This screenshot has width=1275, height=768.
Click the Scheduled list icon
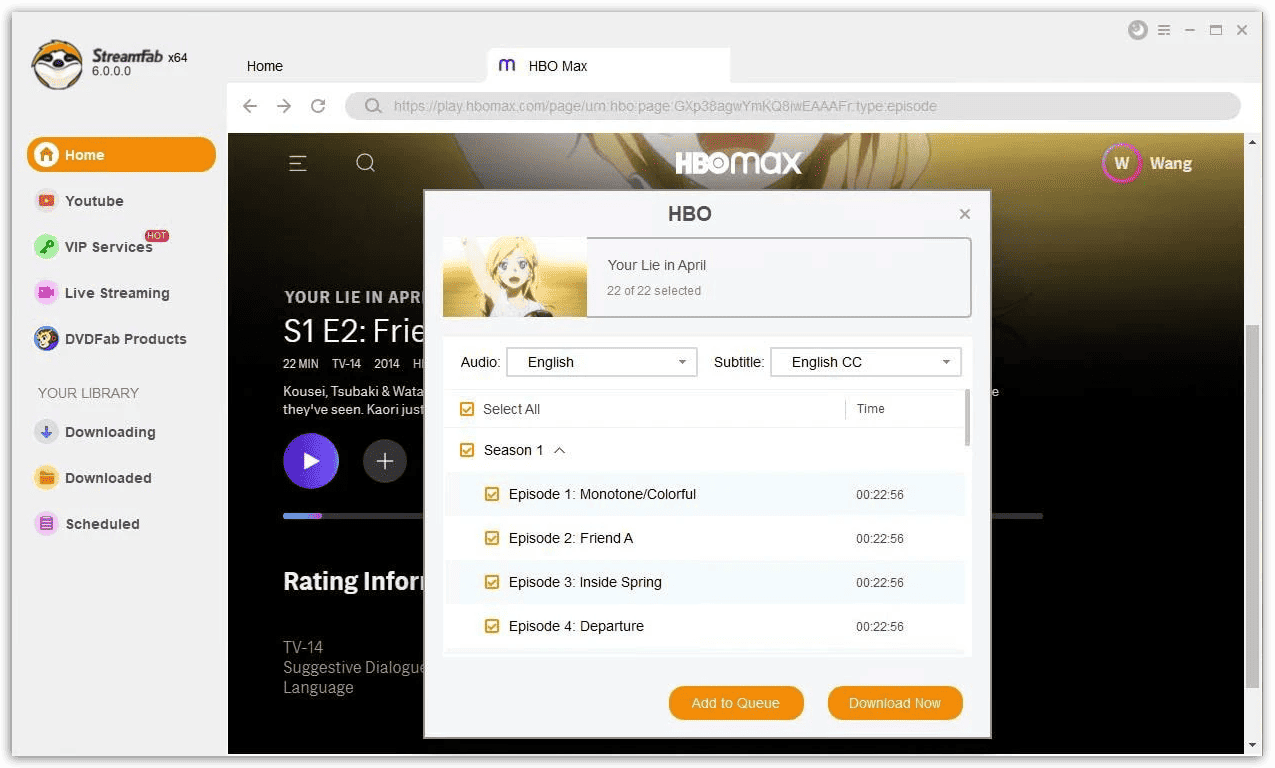pos(46,524)
